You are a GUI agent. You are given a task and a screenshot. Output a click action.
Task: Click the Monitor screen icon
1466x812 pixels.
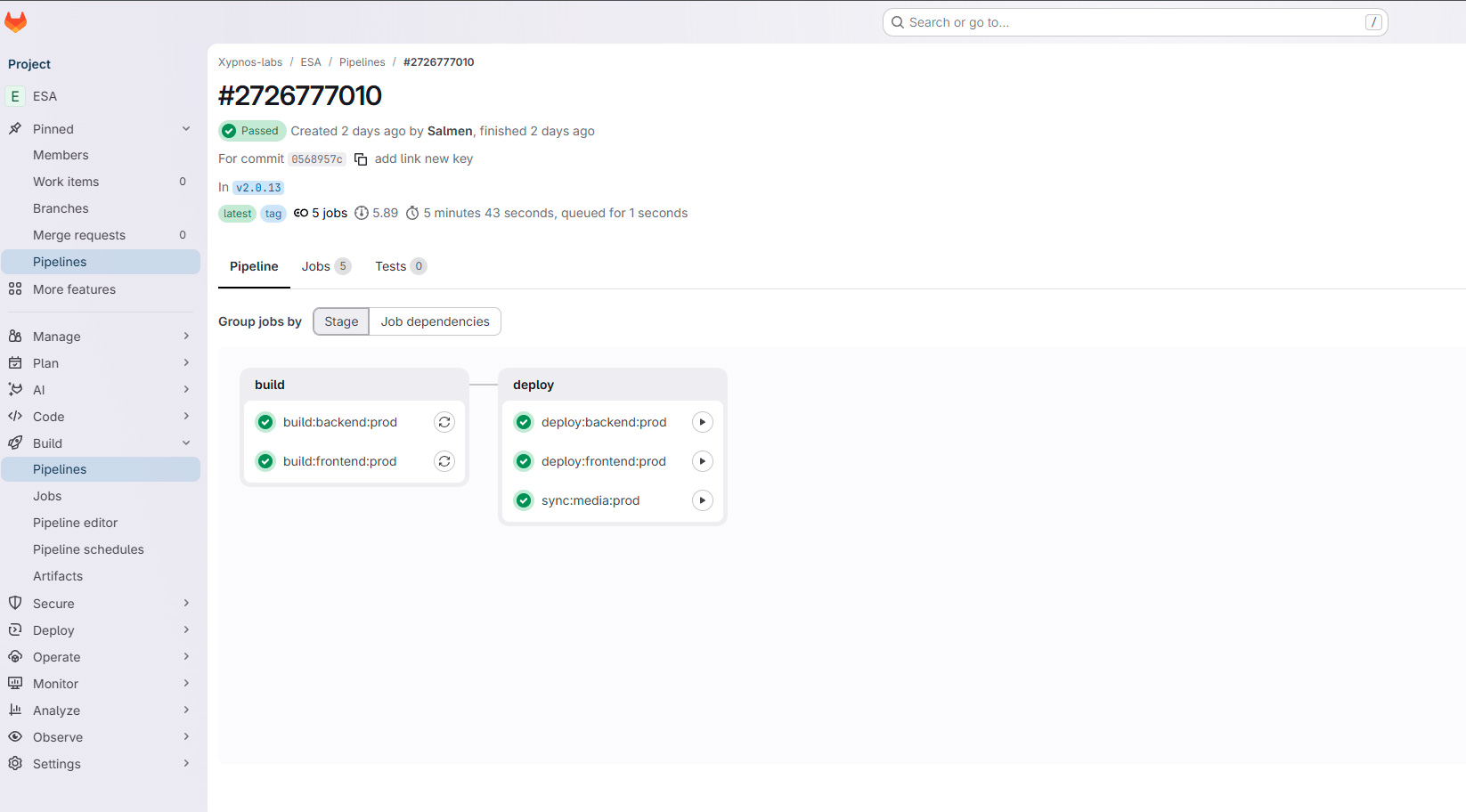[x=15, y=684]
